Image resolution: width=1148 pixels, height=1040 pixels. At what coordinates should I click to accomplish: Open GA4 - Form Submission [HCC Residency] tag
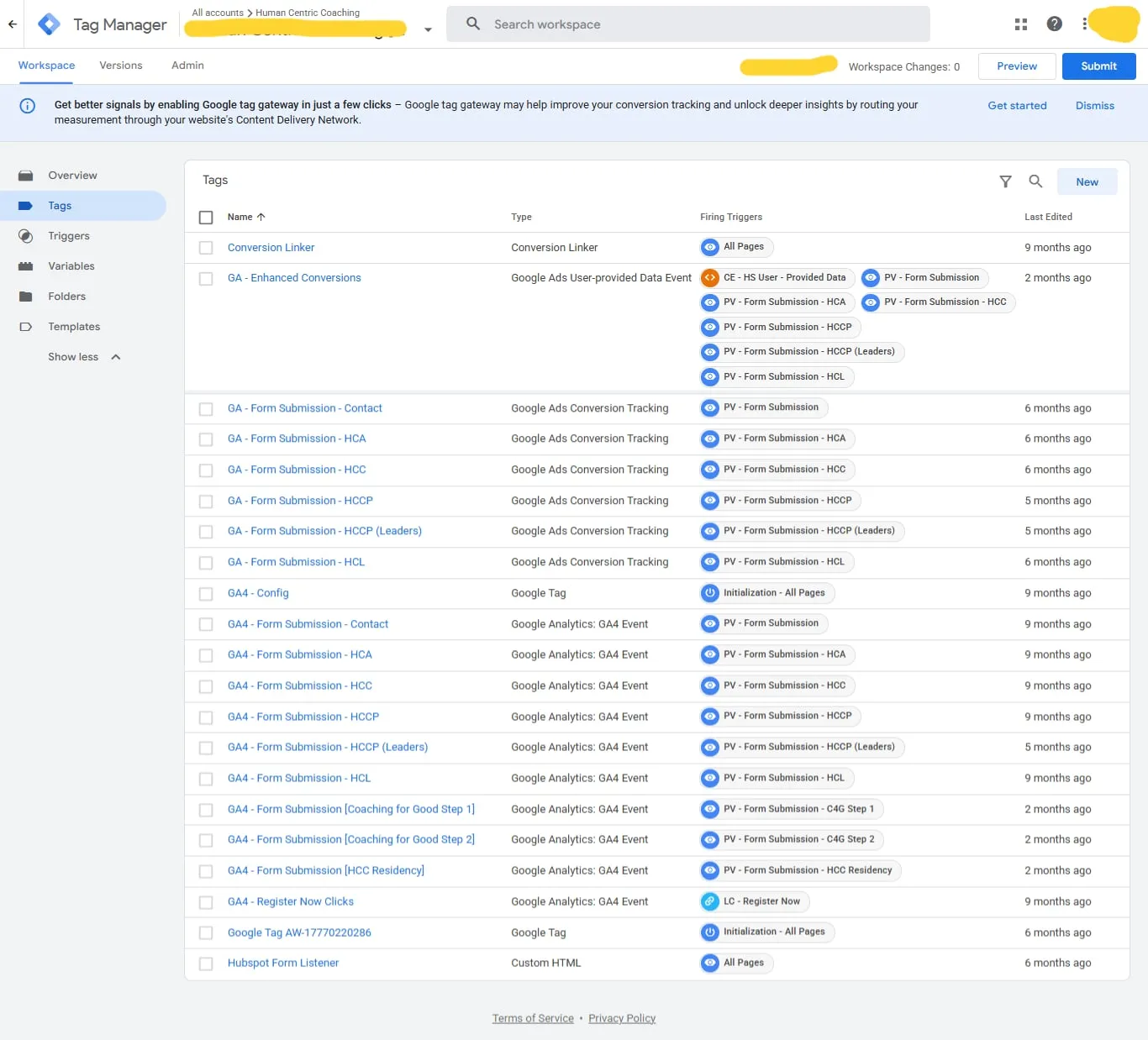pyautogui.click(x=326, y=871)
